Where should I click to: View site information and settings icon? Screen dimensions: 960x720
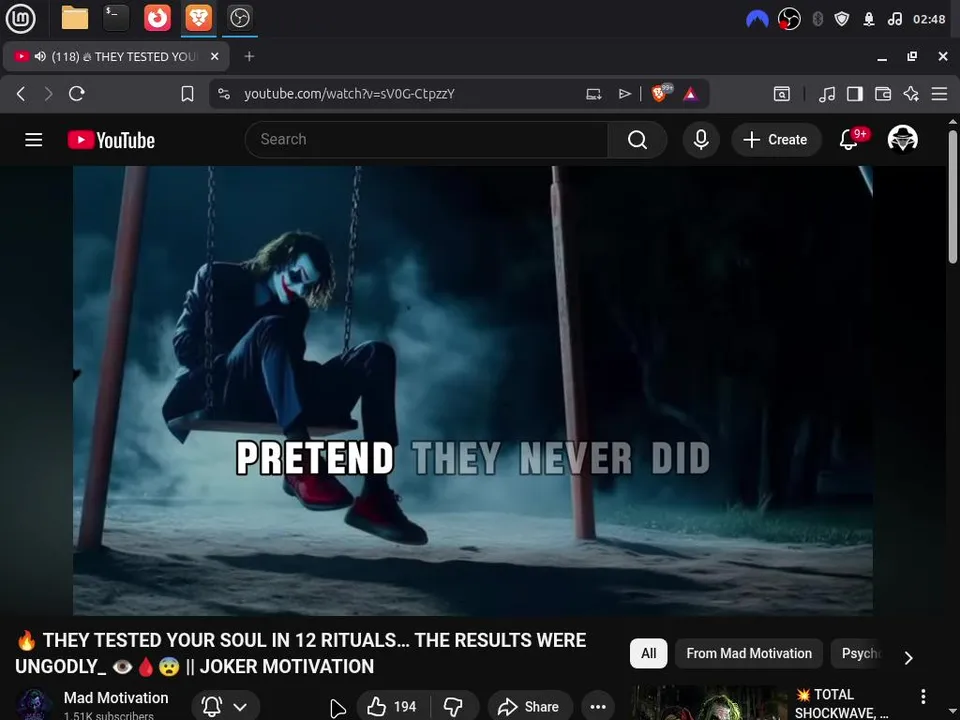[x=224, y=94]
